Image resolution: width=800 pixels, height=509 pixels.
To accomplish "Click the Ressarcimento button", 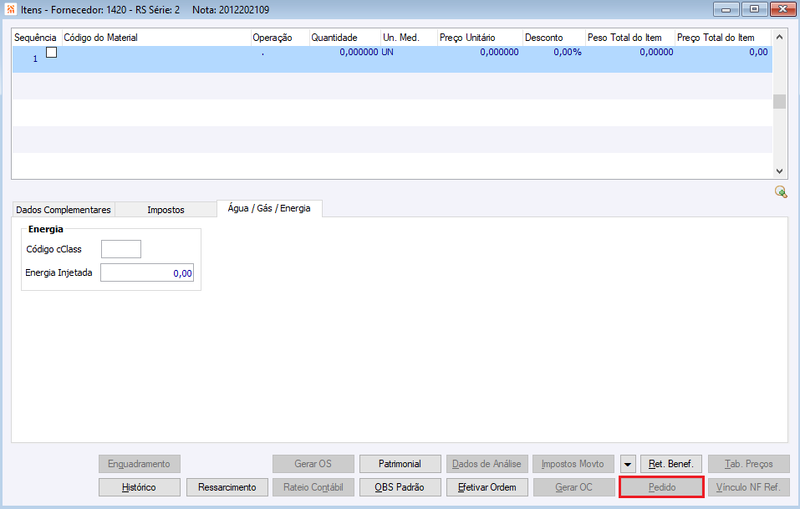I will 227,488.
